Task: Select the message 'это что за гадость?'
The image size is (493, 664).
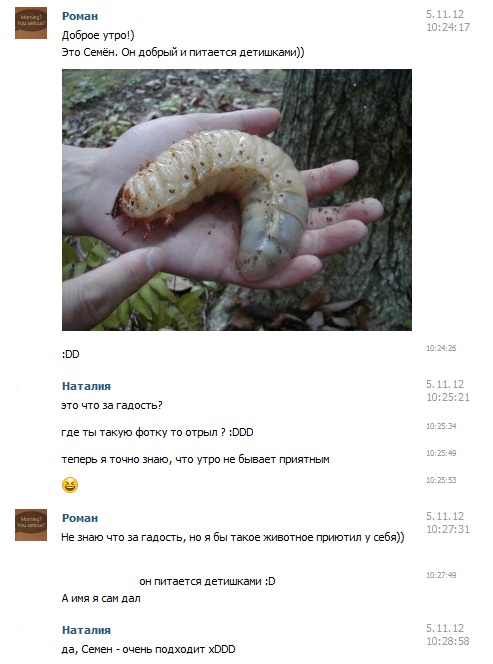Action: [112, 406]
